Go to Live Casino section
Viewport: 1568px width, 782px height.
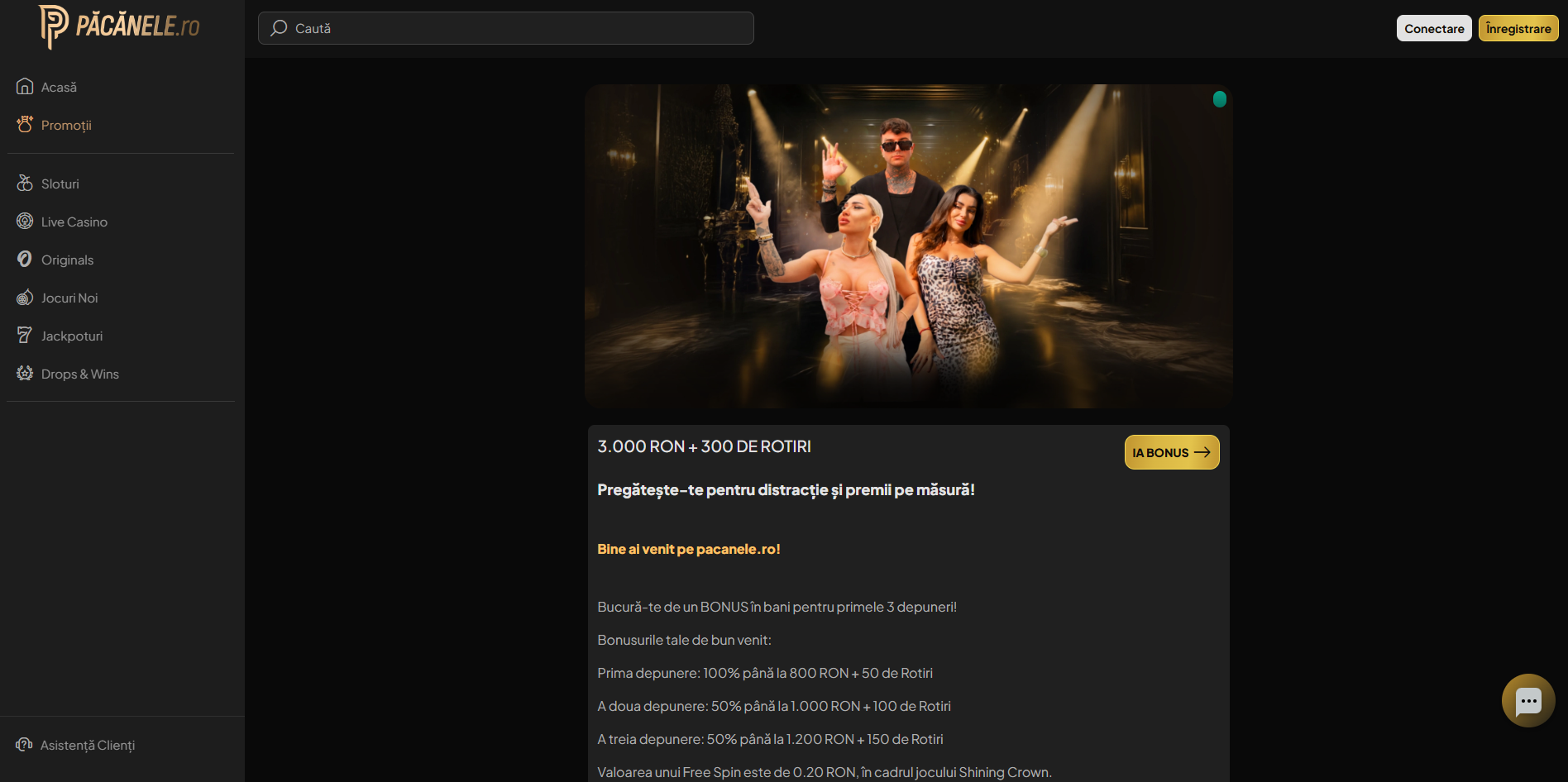tap(74, 222)
